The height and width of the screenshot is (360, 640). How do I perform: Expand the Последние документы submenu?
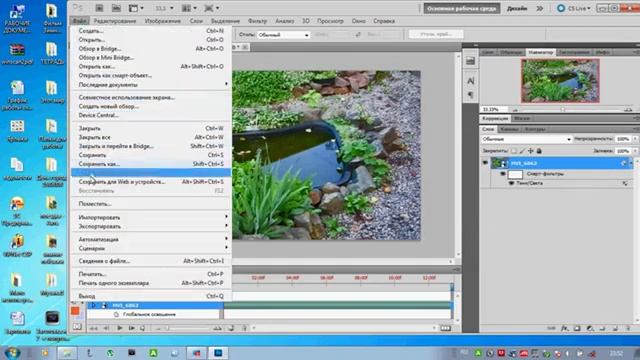226,84
